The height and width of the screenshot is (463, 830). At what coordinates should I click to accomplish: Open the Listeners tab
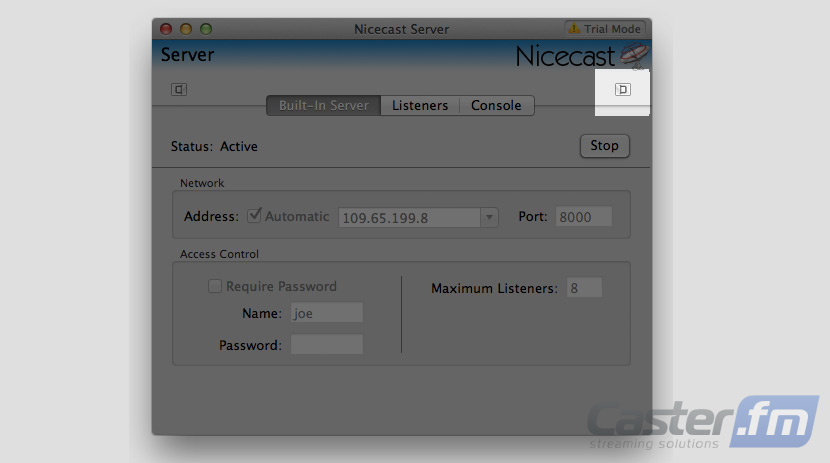click(420, 105)
